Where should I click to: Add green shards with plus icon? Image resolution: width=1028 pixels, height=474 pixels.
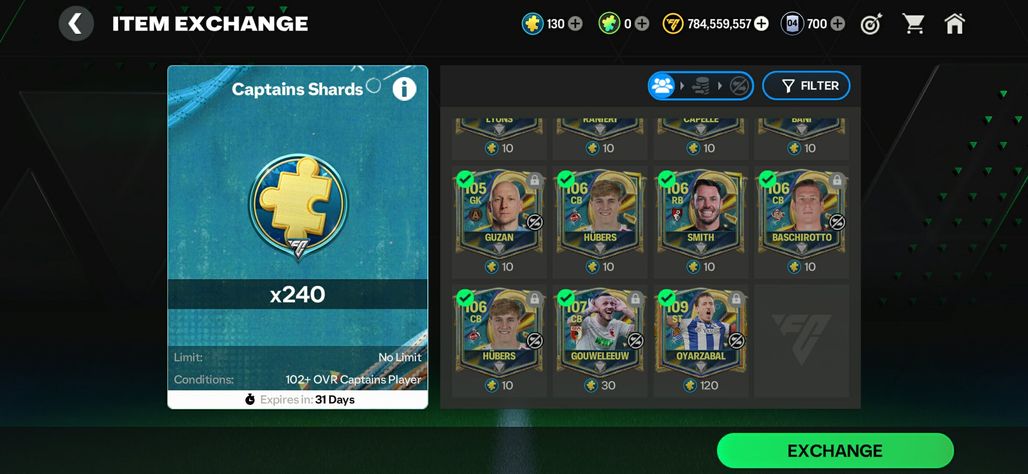pyautogui.click(x=642, y=24)
